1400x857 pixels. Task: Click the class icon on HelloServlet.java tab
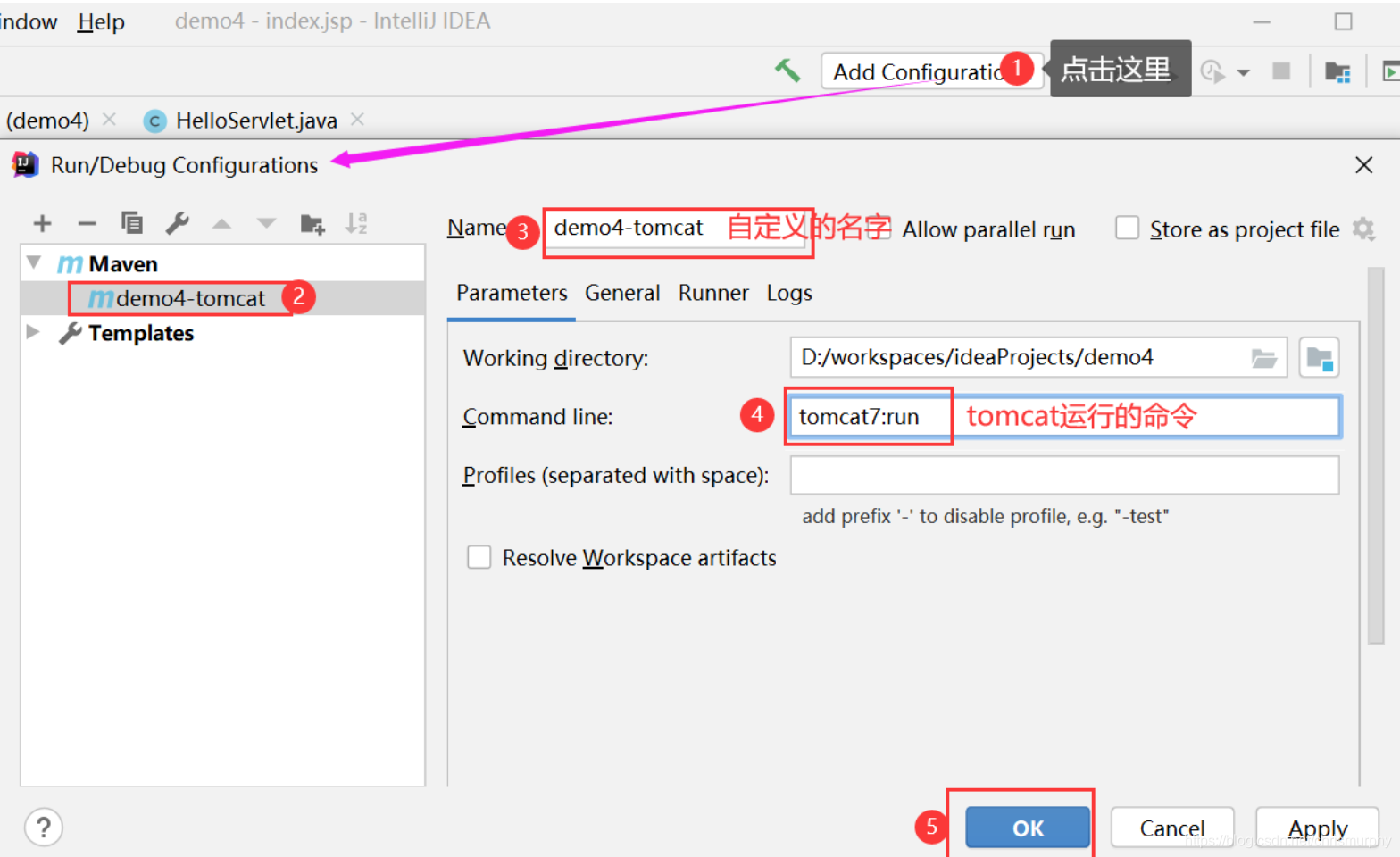click(x=155, y=121)
